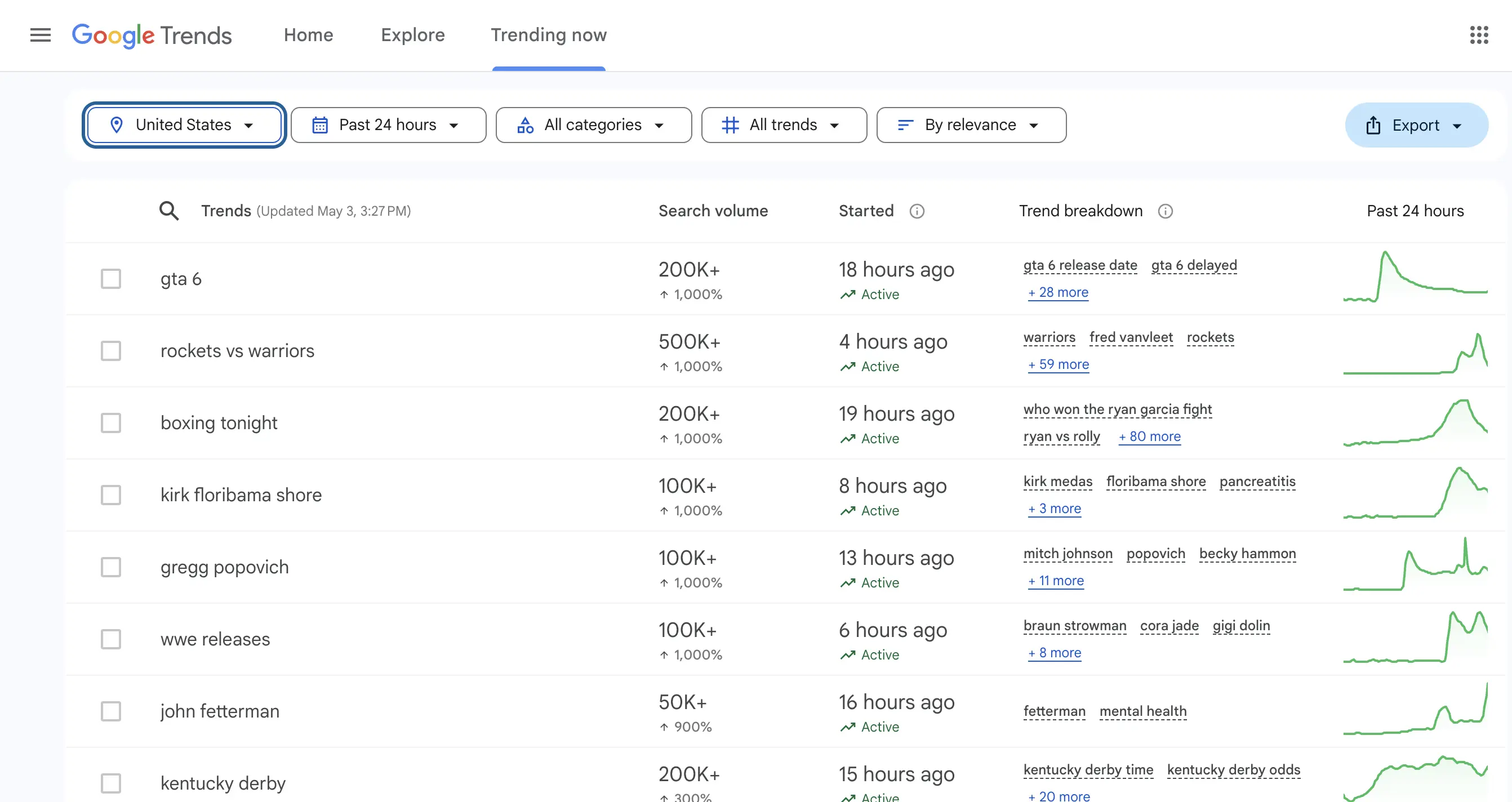Viewport: 1512px width, 802px height.
Task: Expand + 8 more for wwe releases
Action: (x=1054, y=653)
